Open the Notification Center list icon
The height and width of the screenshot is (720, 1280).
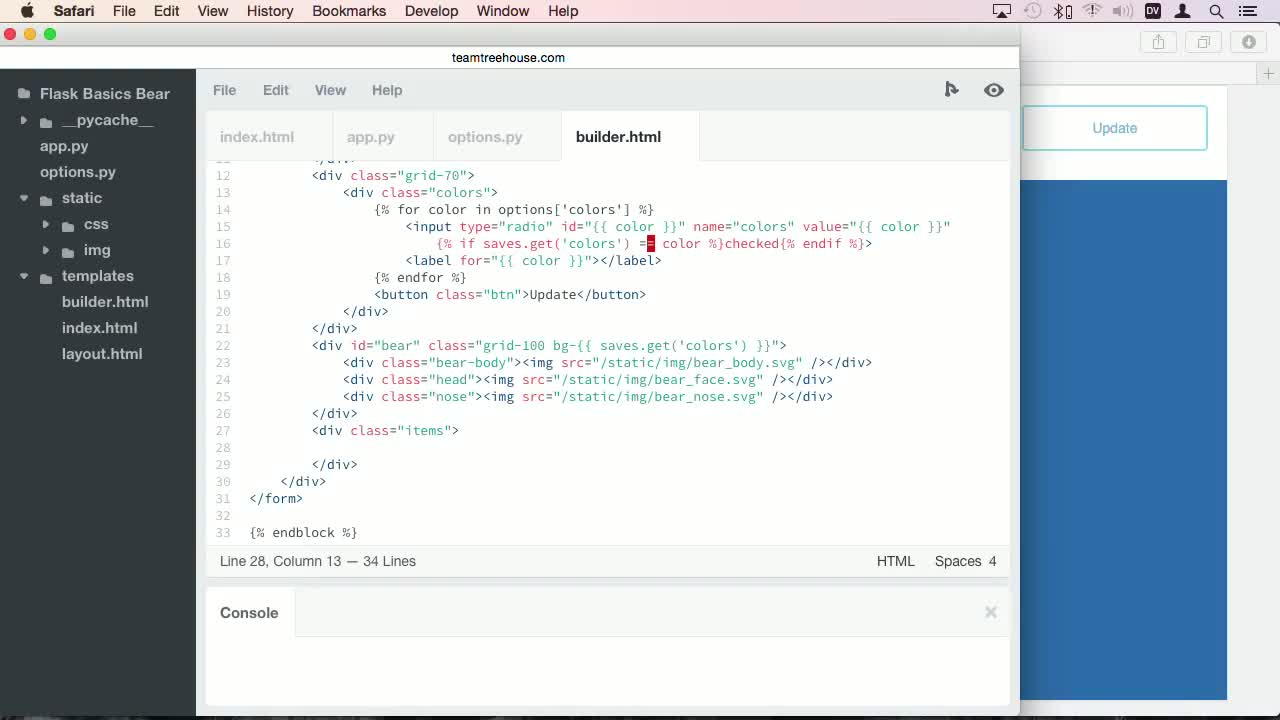coord(1247,11)
